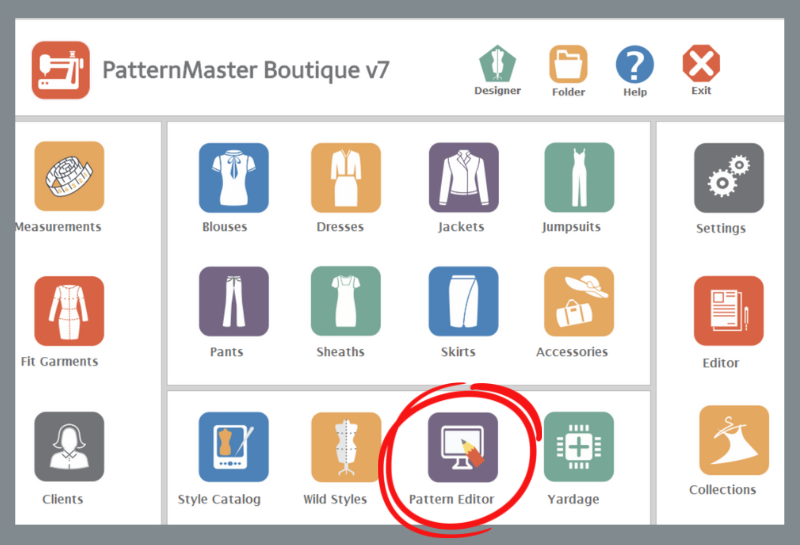The height and width of the screenshot is (545, 800).
Task: Click the Blouses text label
Action: point(224,227)
